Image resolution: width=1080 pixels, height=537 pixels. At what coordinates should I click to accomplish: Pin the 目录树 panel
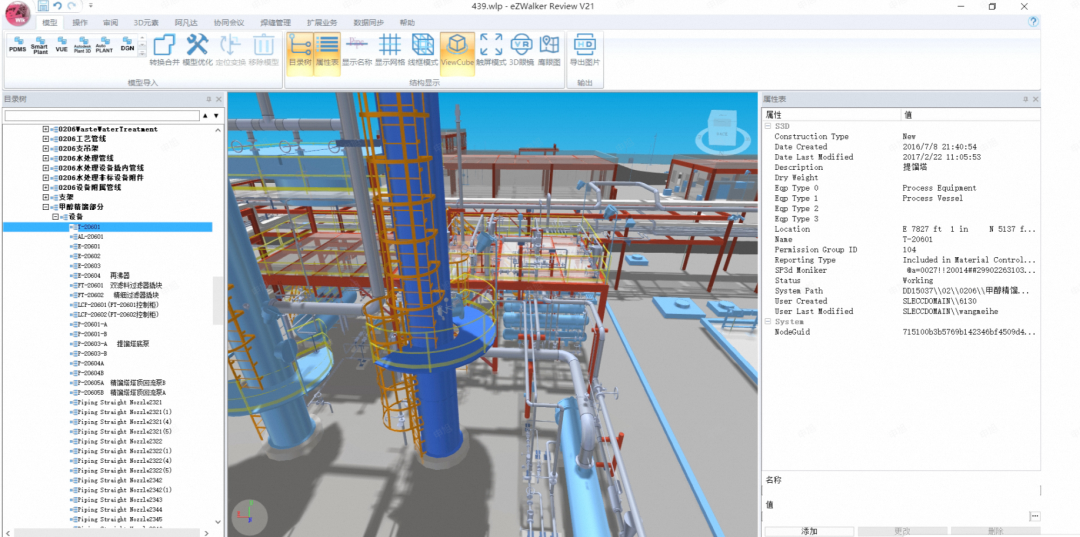pos(207,99)
